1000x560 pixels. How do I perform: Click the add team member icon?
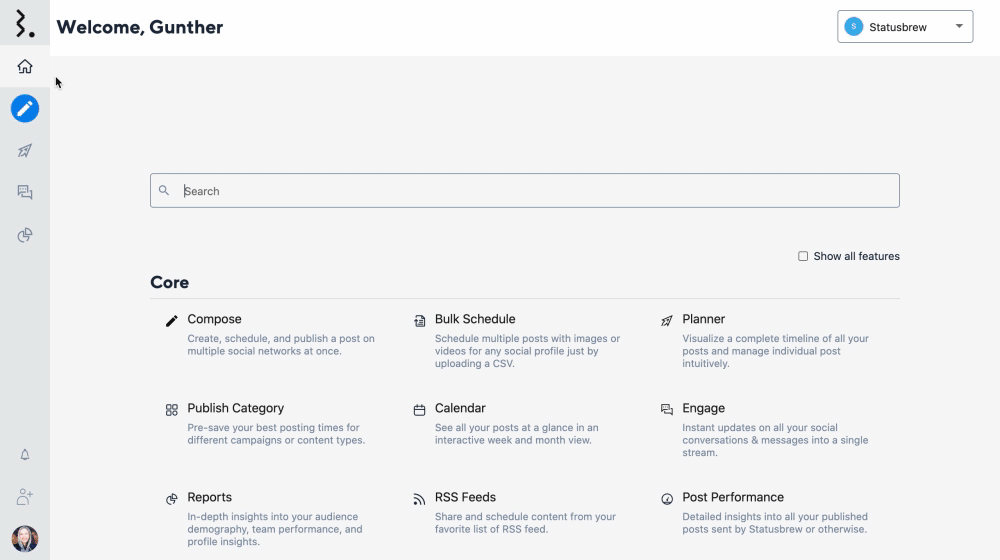tap(25, 496)
